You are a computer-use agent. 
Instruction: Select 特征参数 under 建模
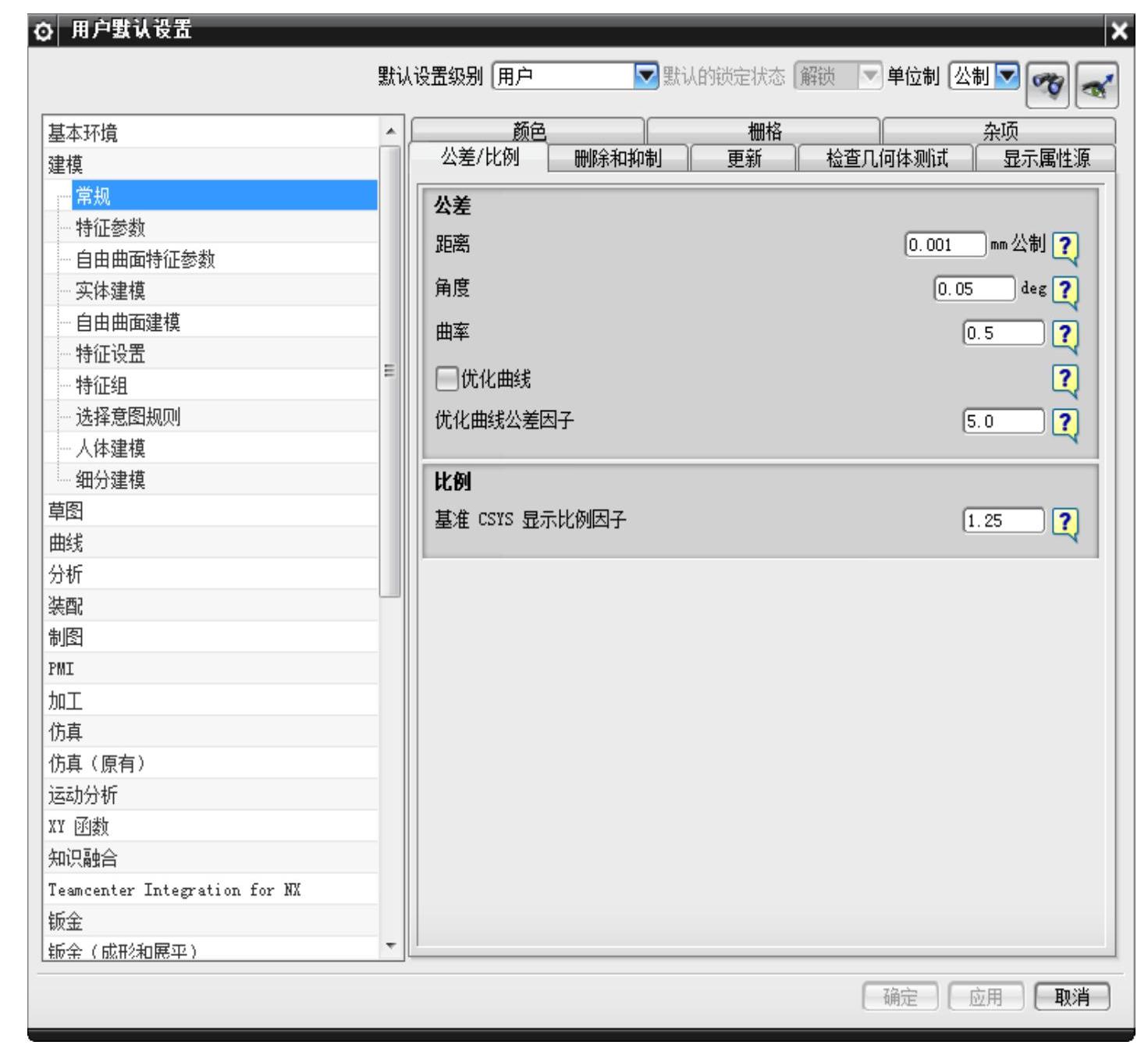click(x=225, y=227)
